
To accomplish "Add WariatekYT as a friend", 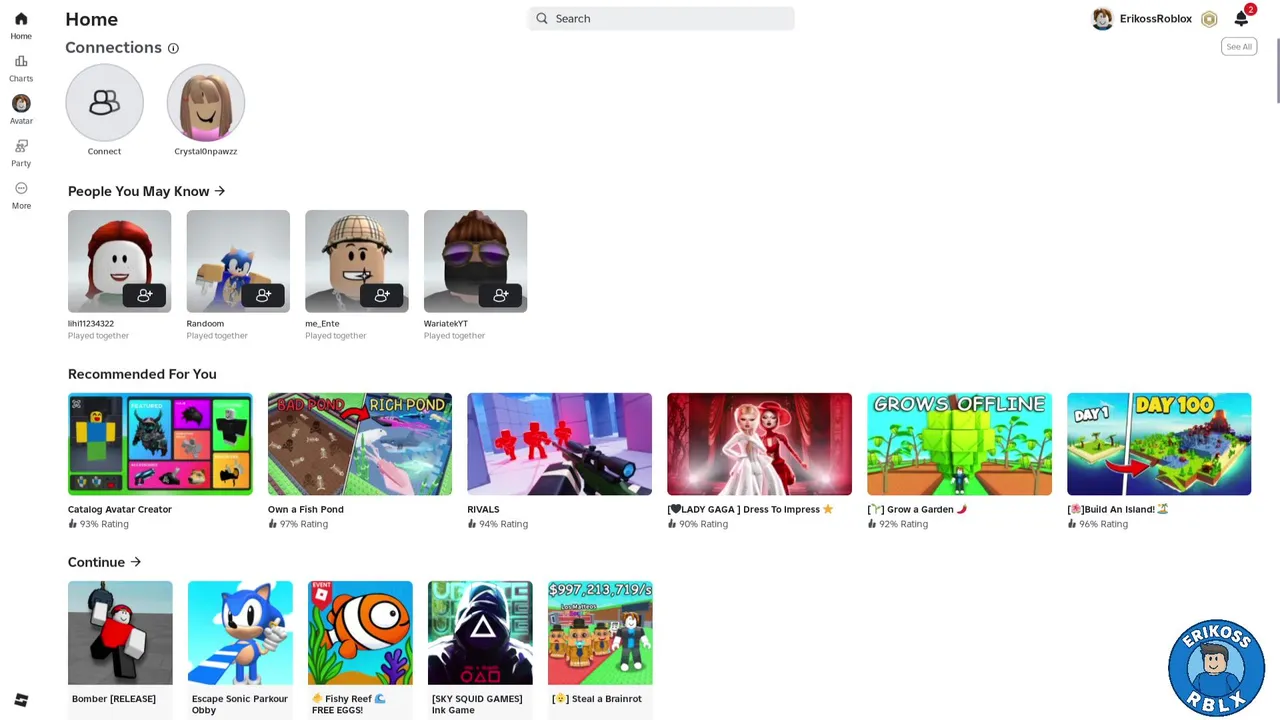I will pyautogui.click(x=501, y=295).
